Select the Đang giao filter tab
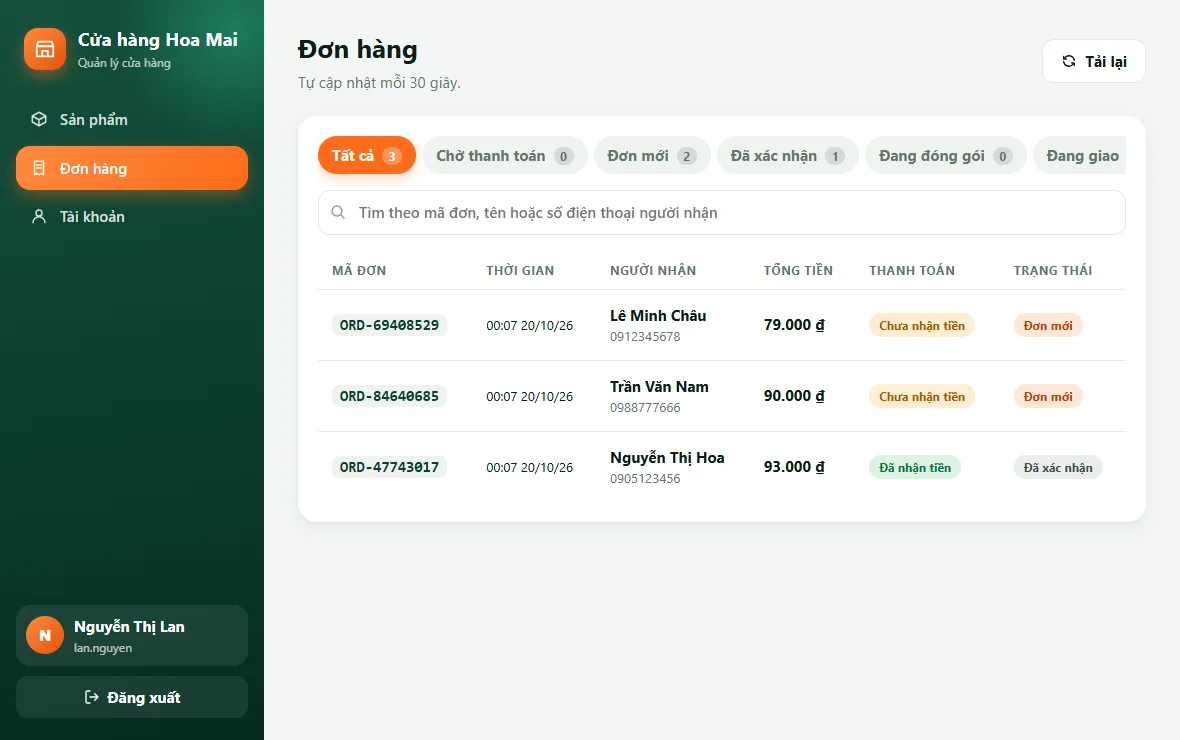This screenshot has width=1180, height=740. pos(1081,155)
